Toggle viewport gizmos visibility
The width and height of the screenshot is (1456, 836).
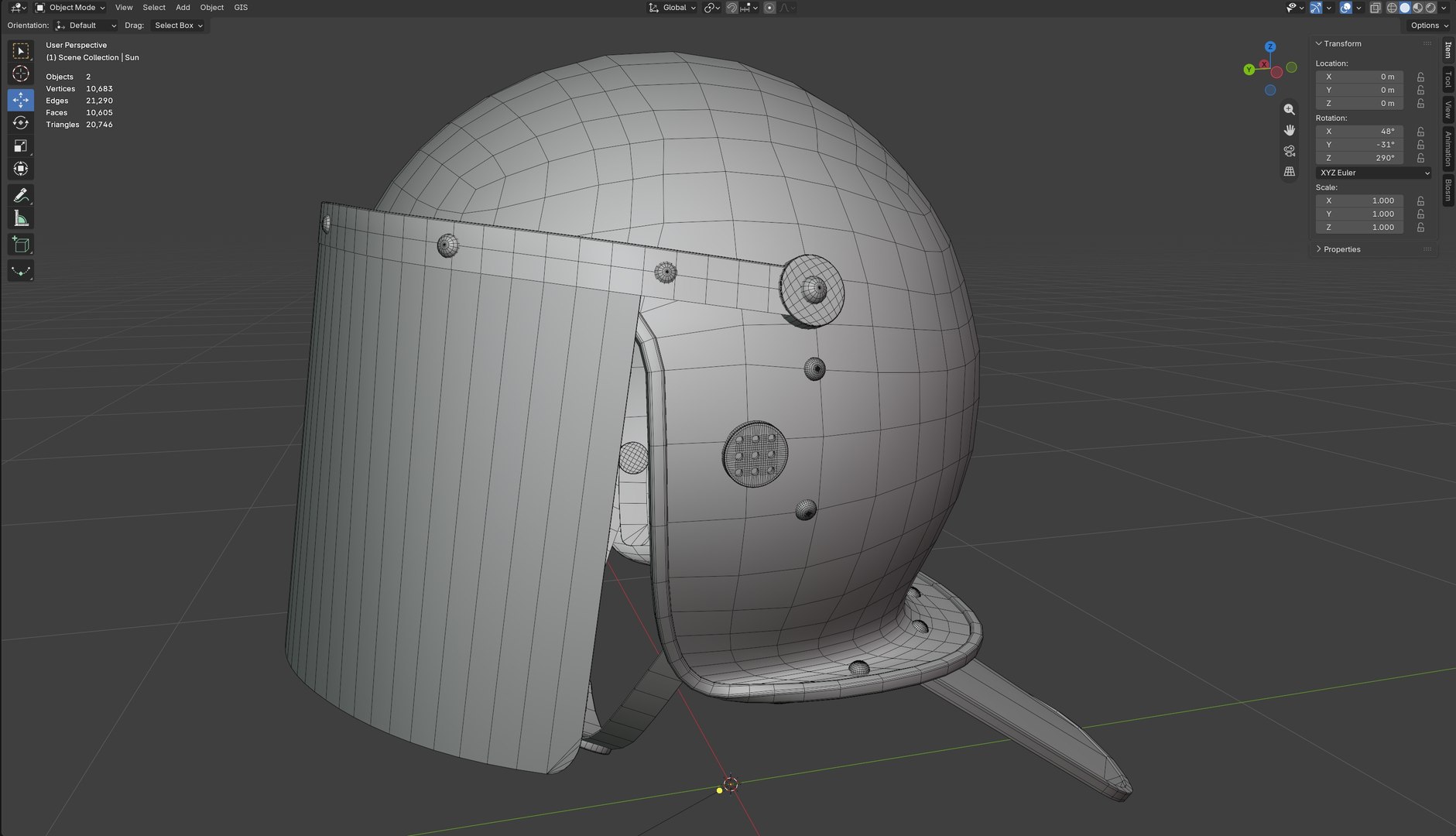point(1316,8)
